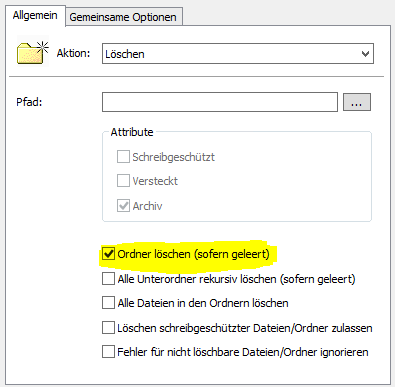
Task: Toggle the Schreibgeschützt attribute checkbox
Action: click(123, 157)
